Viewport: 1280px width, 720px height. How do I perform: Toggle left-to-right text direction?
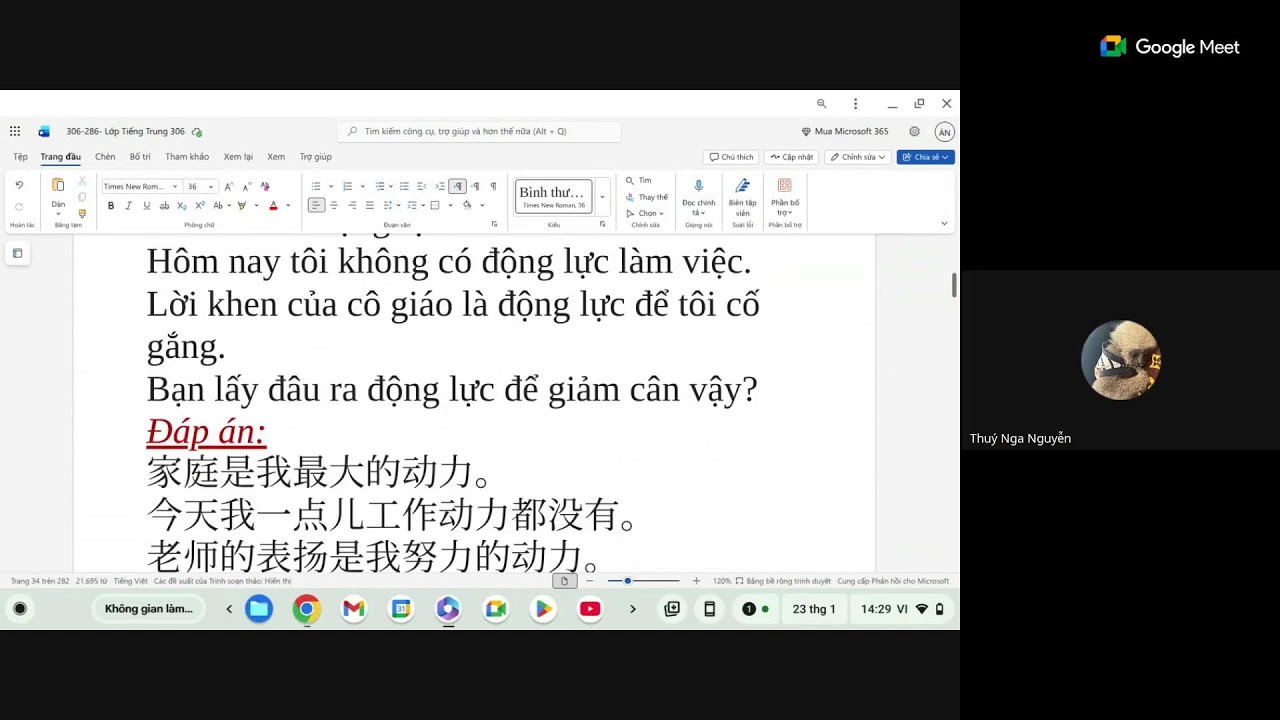[x=457, y=186]
